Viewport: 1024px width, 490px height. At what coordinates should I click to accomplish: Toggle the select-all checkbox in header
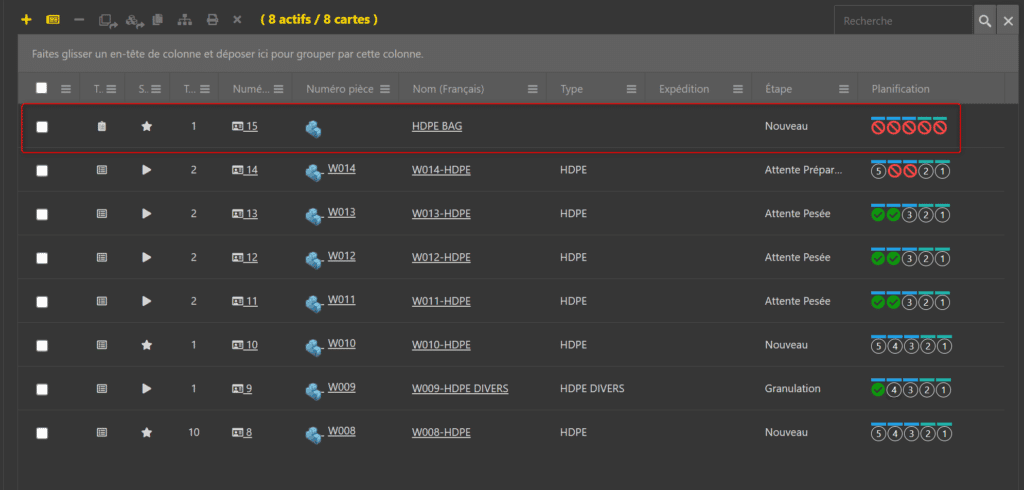point(42,88)
